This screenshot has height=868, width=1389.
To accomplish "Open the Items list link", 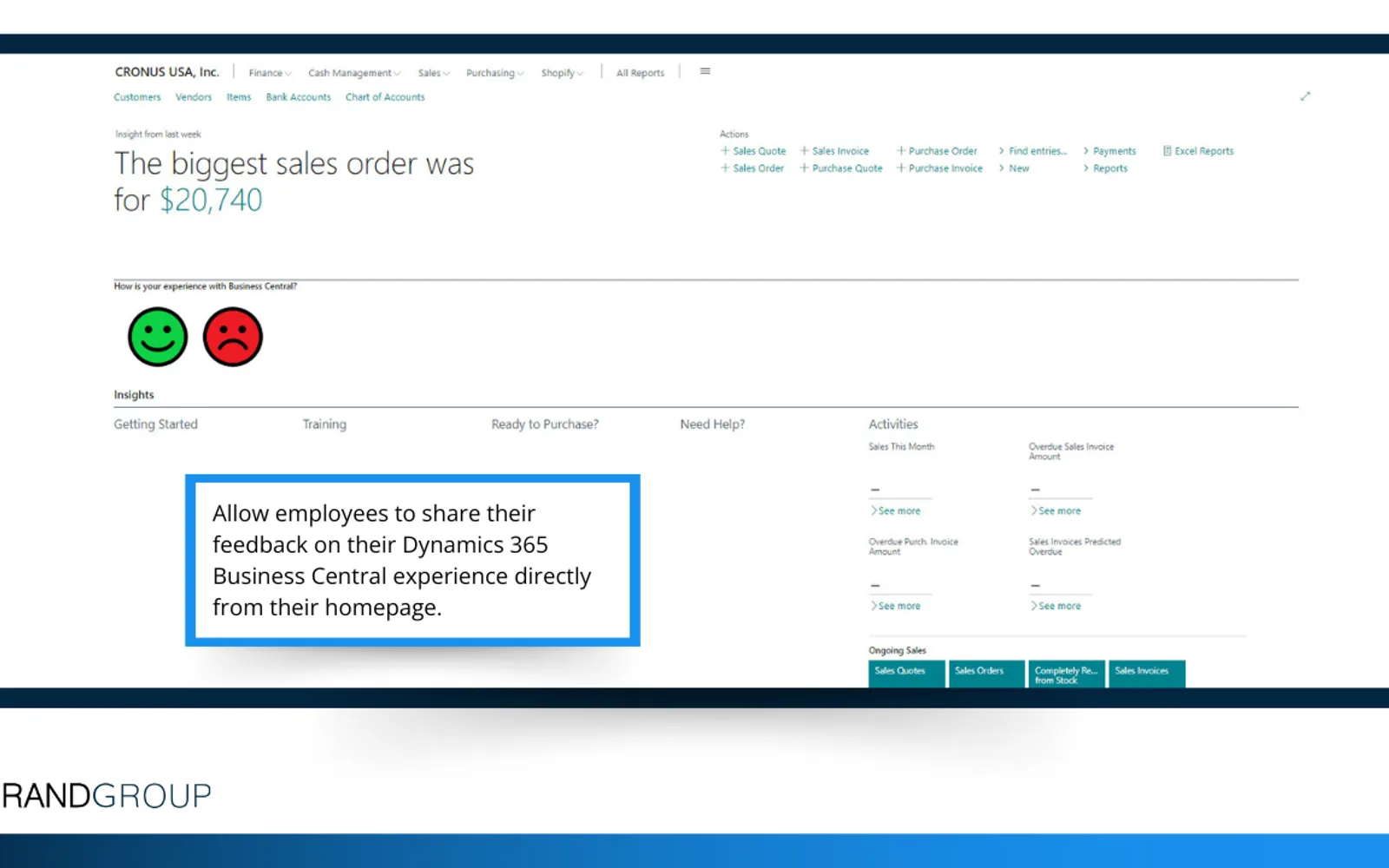I will point(239,97).
